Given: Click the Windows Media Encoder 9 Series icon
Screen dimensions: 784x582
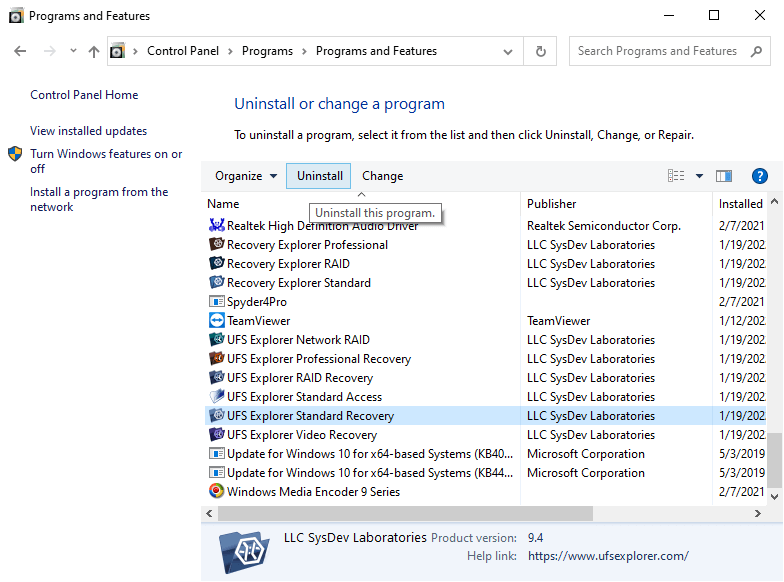Looking at the screenshot, I should pos(217,492).
